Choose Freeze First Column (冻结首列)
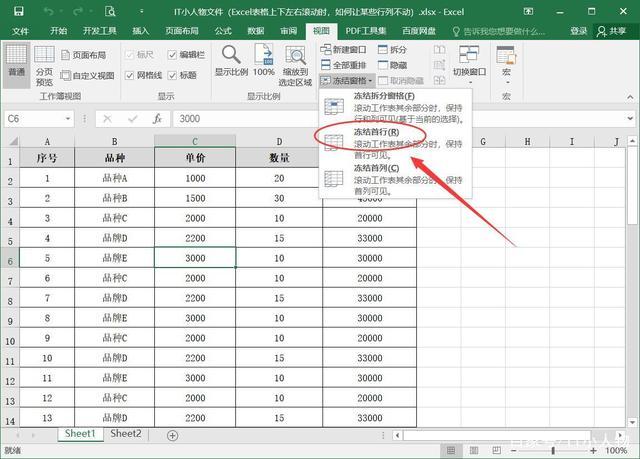The width and height of the screenshot is (640, 459). 395,179
